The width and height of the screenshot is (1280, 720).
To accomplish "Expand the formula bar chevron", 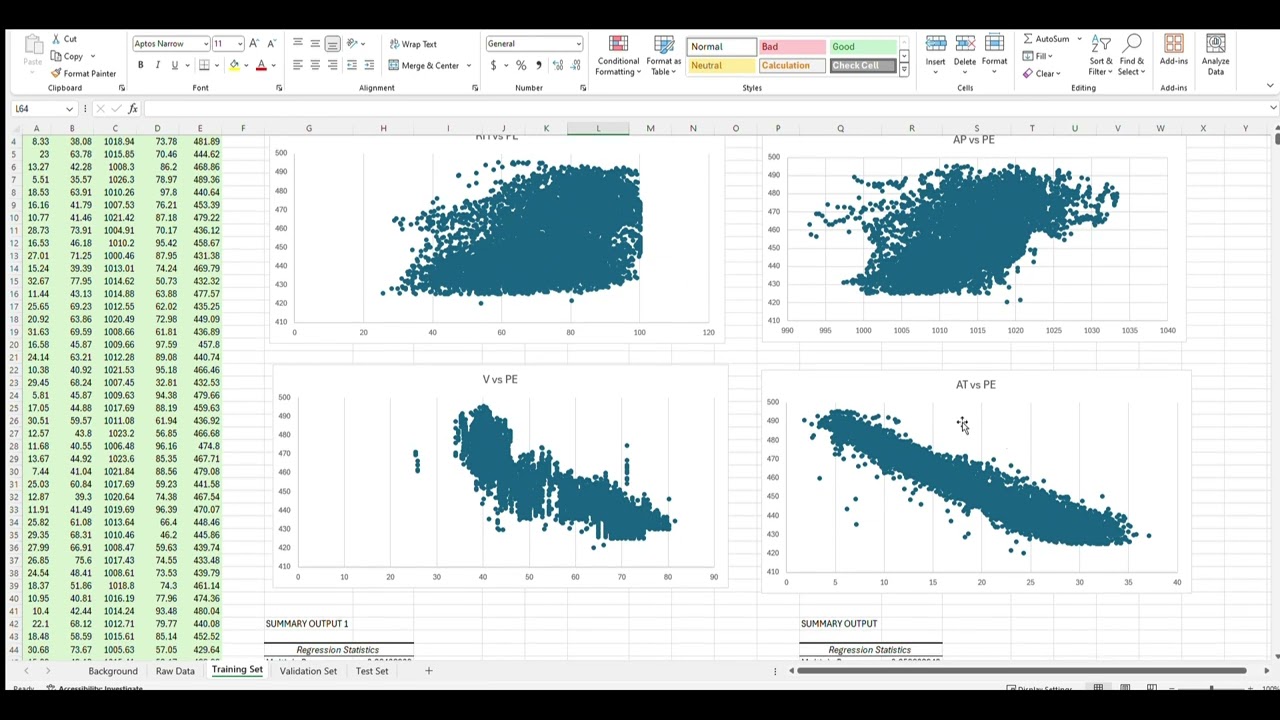I will 1272,108.
